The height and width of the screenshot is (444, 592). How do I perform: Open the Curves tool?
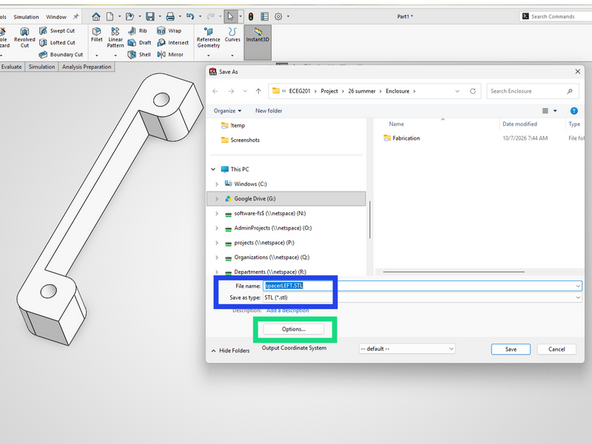pos(233,34)
